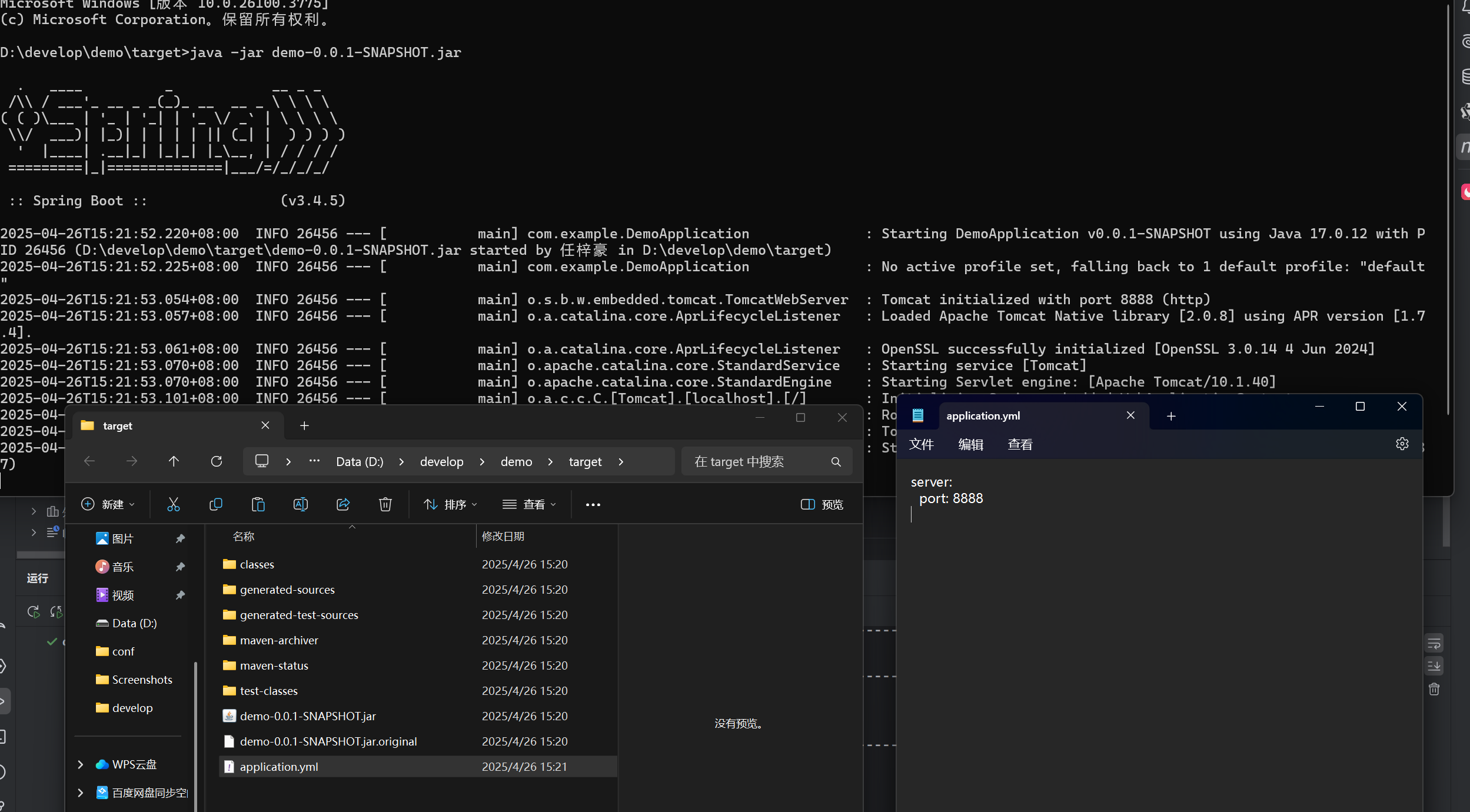Click the Rename icon in the toolbar

300,504
